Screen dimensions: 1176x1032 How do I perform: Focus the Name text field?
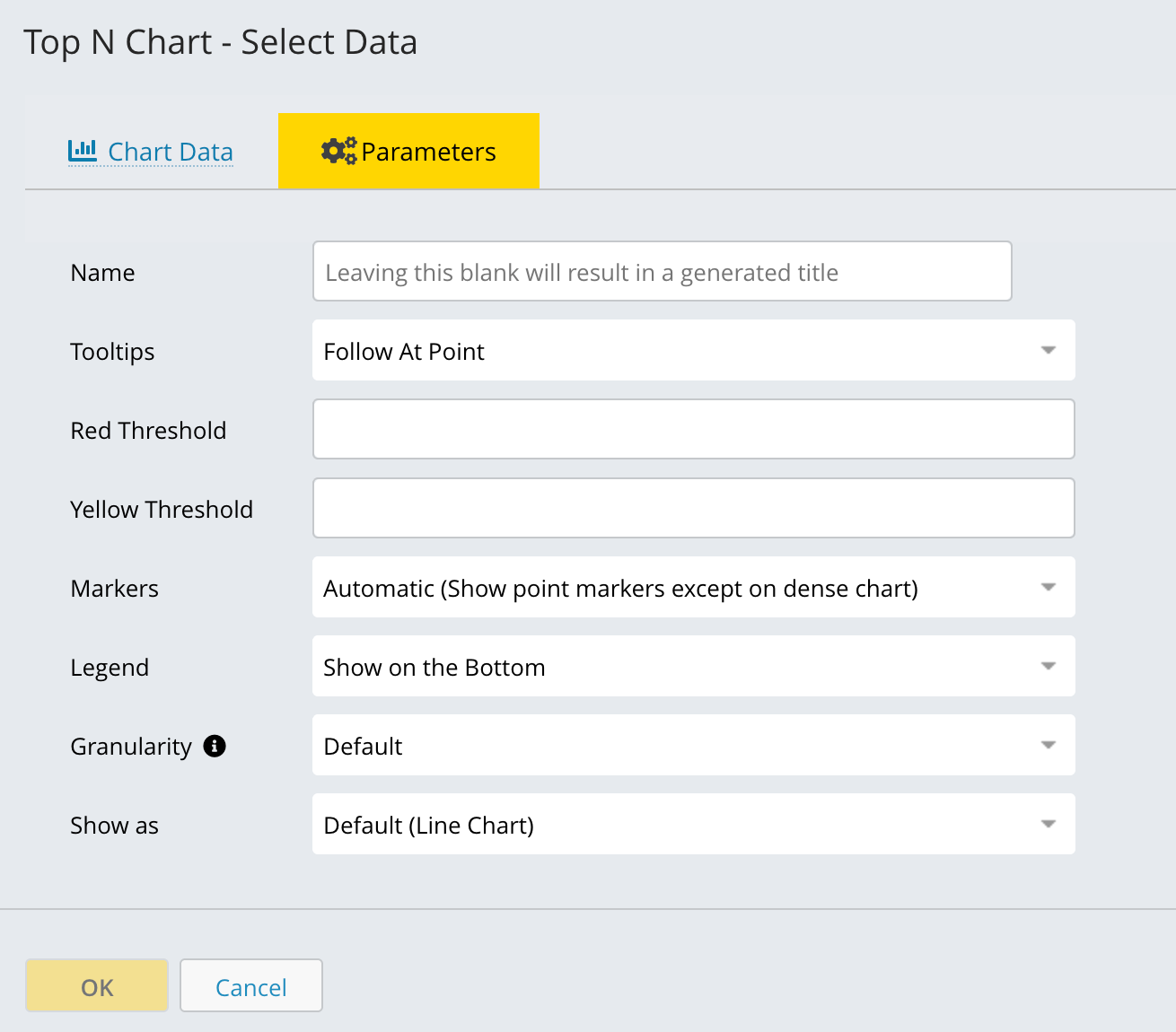tap(662, 272)
